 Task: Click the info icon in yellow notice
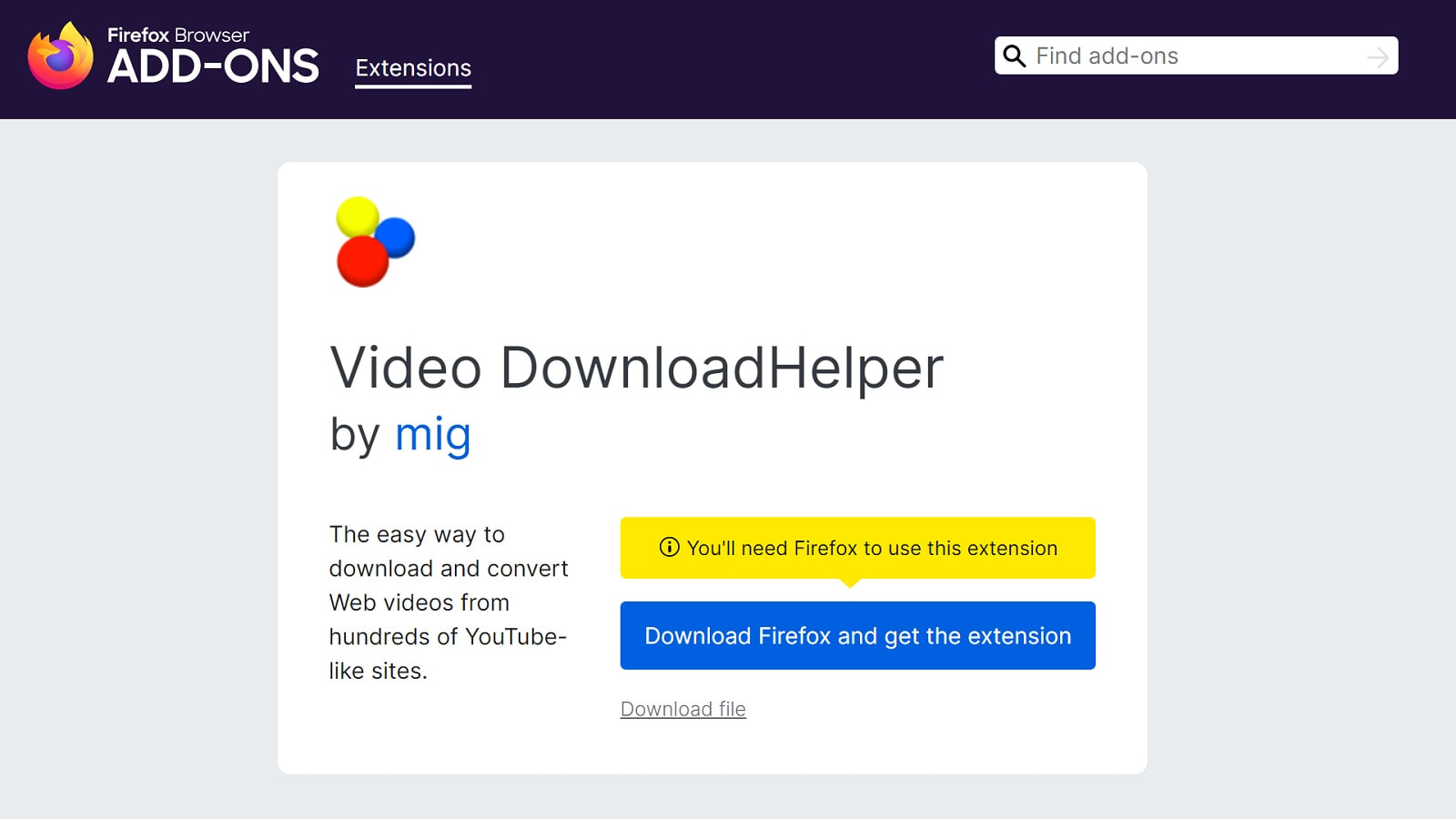[x=669, y=547]
